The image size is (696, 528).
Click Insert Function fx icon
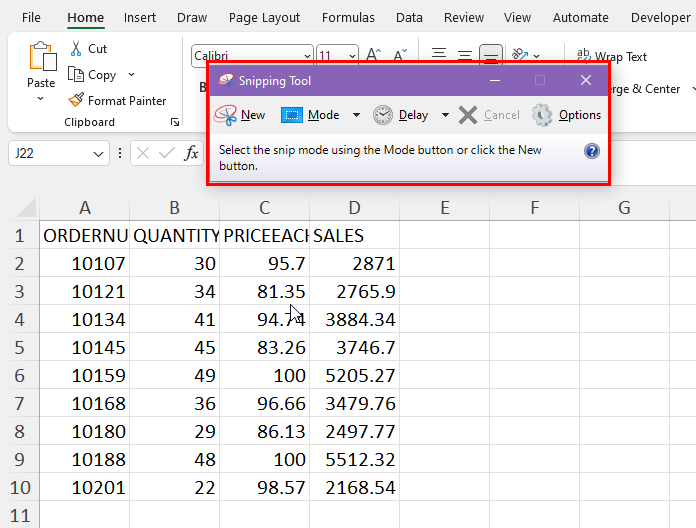tap(191, 153)
